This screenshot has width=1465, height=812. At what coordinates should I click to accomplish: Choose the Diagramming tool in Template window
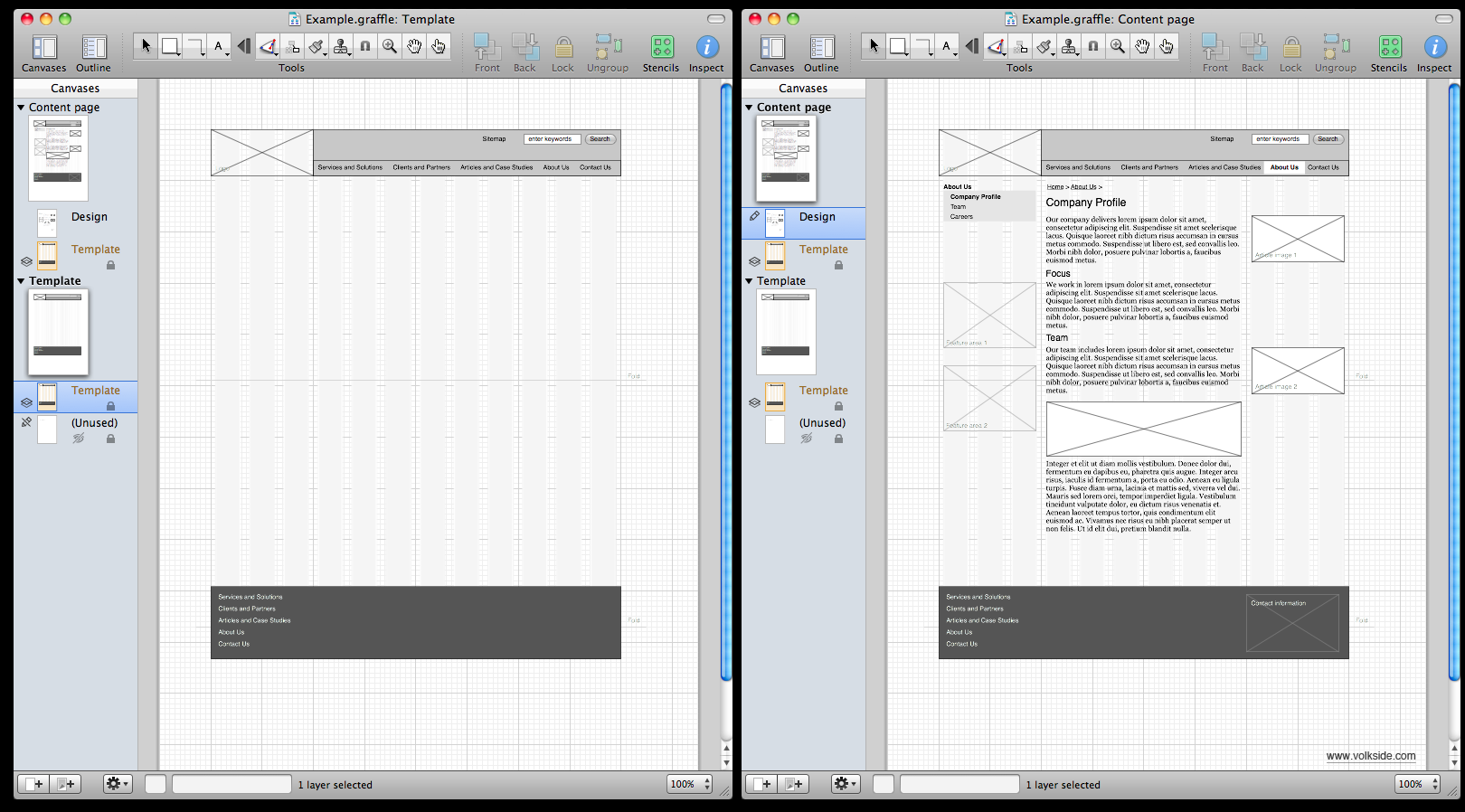click(x=292, y=46)
